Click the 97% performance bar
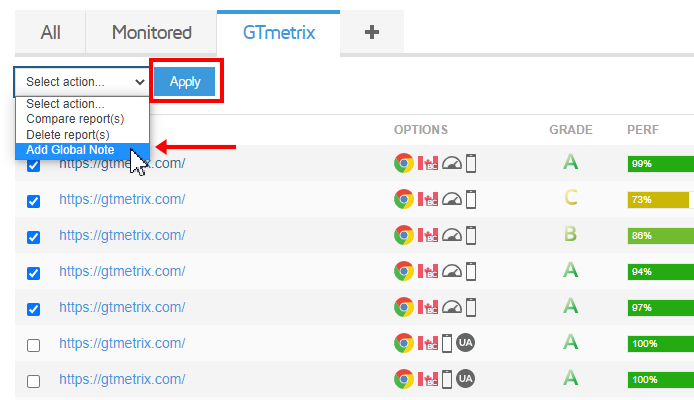Viewport: 694px width, 400px height. (x=661, y=308)
